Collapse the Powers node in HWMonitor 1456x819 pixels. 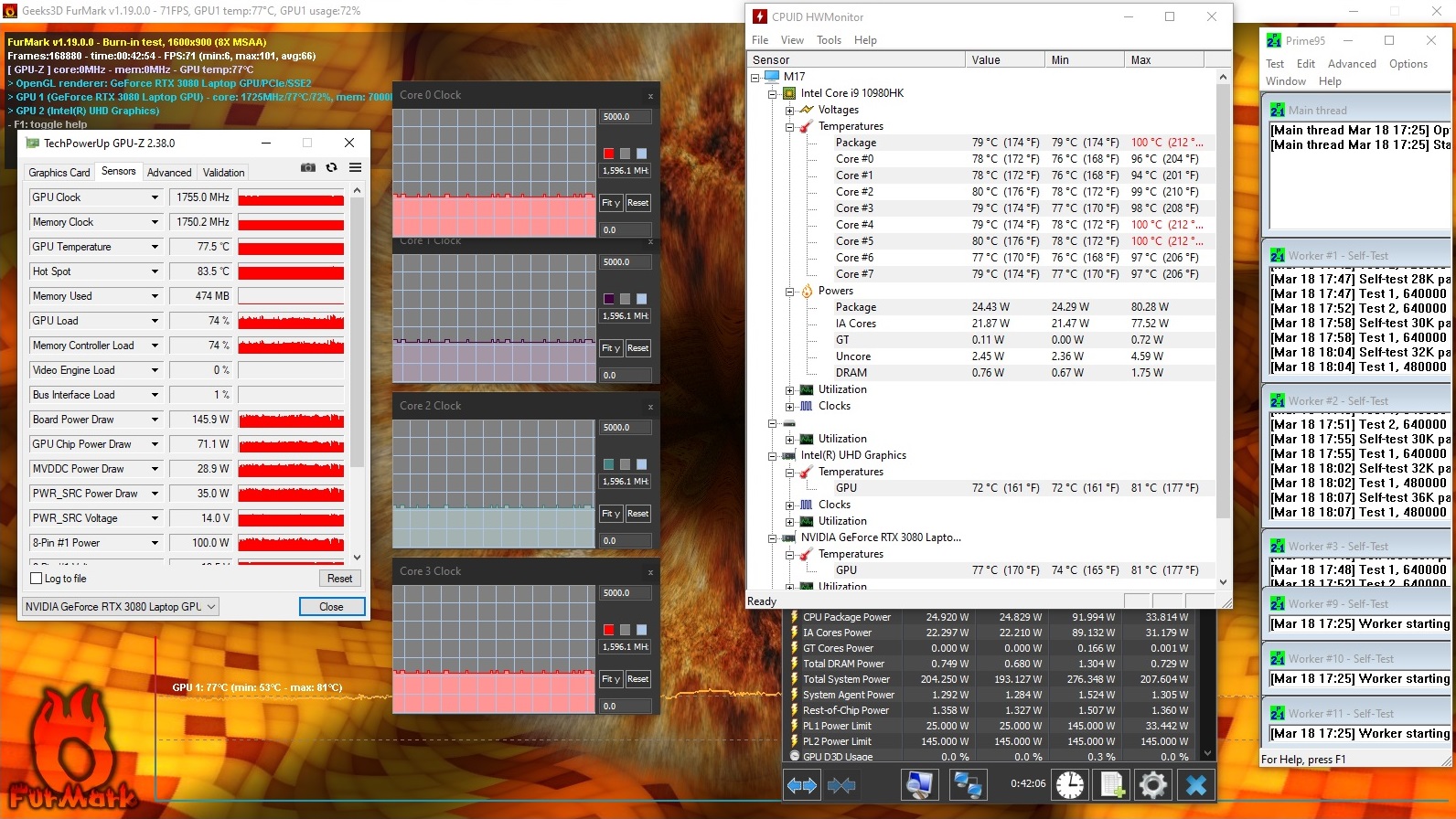[789, 291]
